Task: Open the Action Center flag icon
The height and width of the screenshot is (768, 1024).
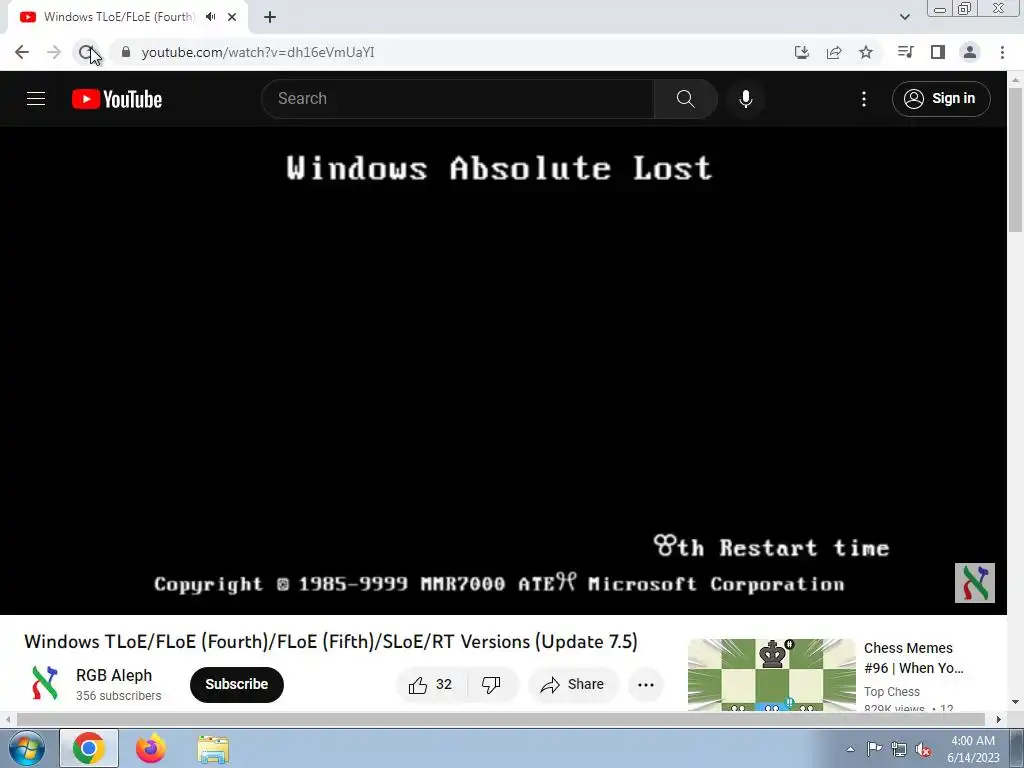Action: [874, 749]
